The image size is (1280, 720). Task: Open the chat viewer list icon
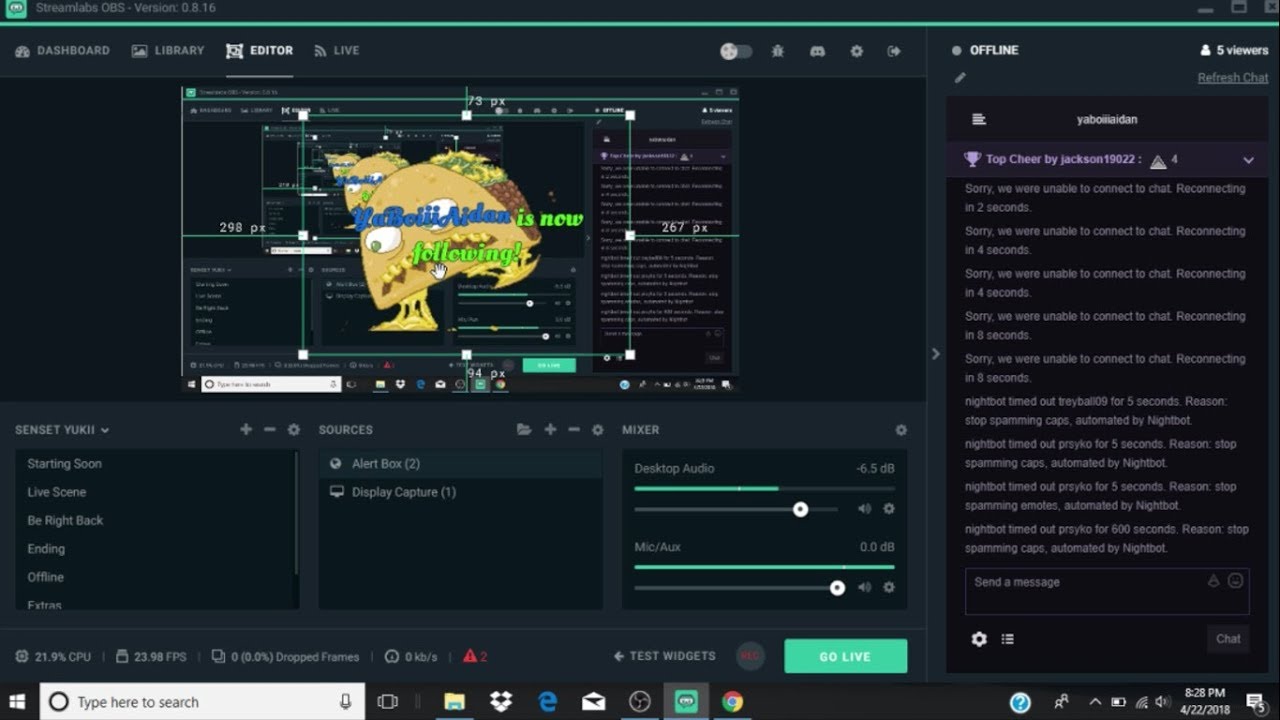[x=1007, y=639]
